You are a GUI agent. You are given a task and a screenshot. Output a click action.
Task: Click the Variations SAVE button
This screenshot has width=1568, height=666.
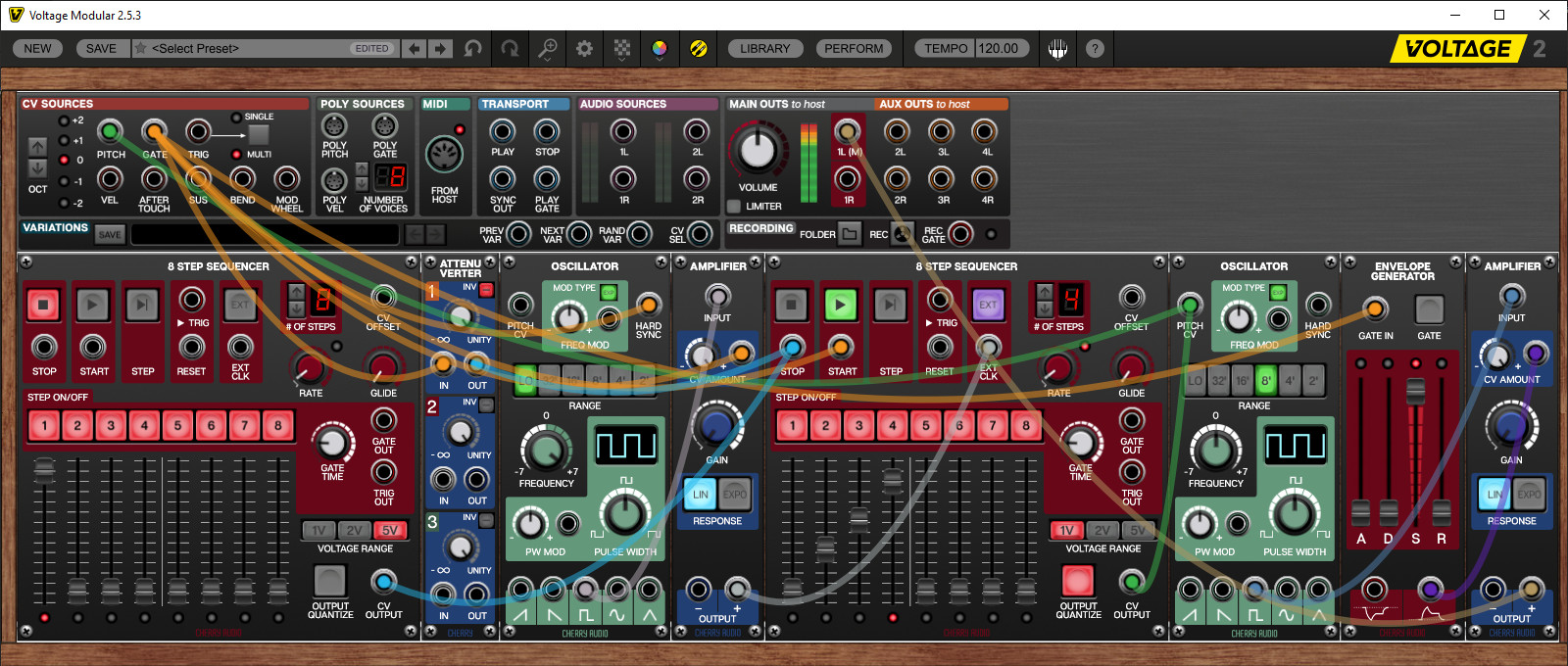pos(110,234)
